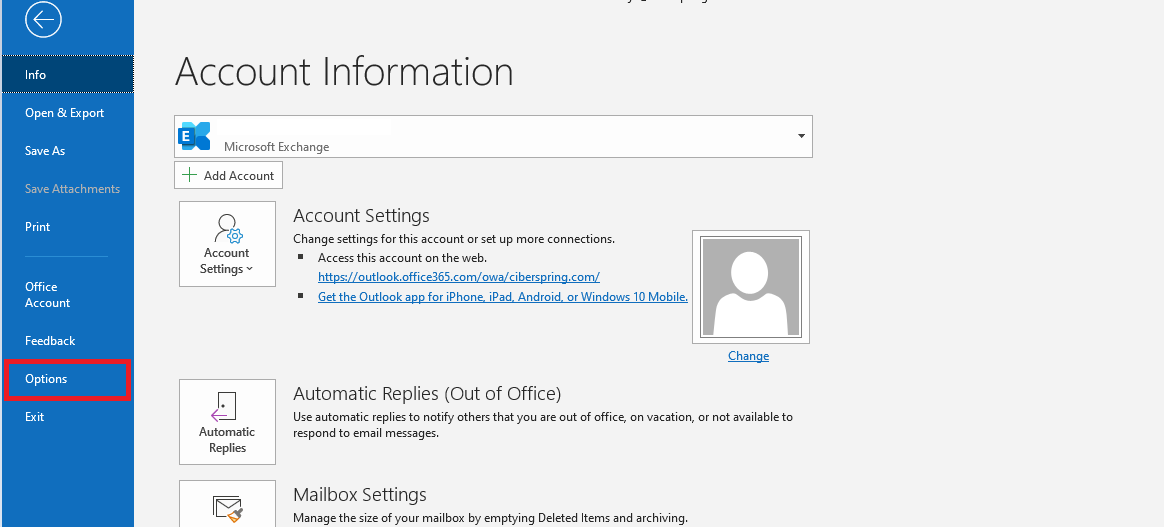Open the Get the Outlook app link

coord(503,296)
